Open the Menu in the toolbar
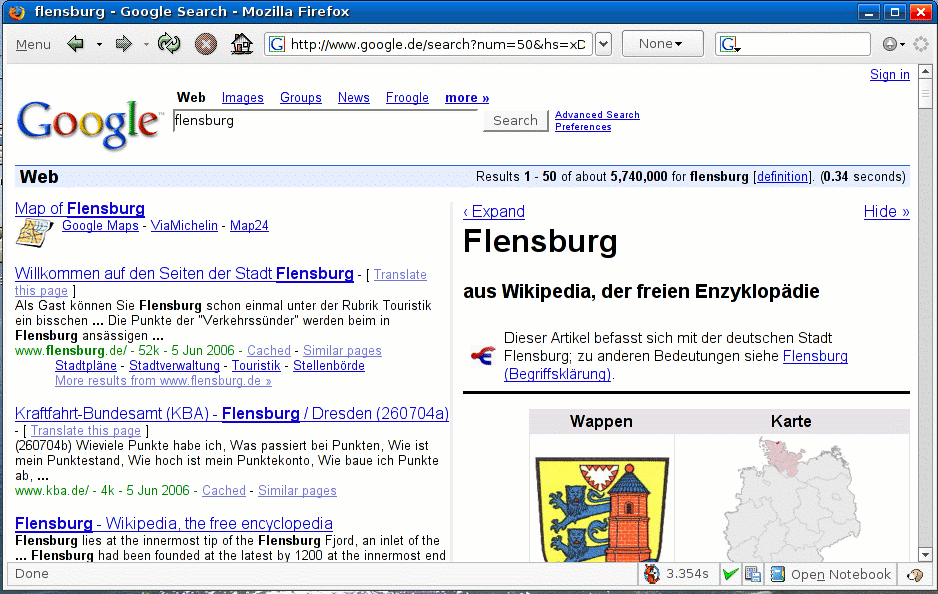Image resolution: width=938 pixels, height=594 pixels. (33, 44)
